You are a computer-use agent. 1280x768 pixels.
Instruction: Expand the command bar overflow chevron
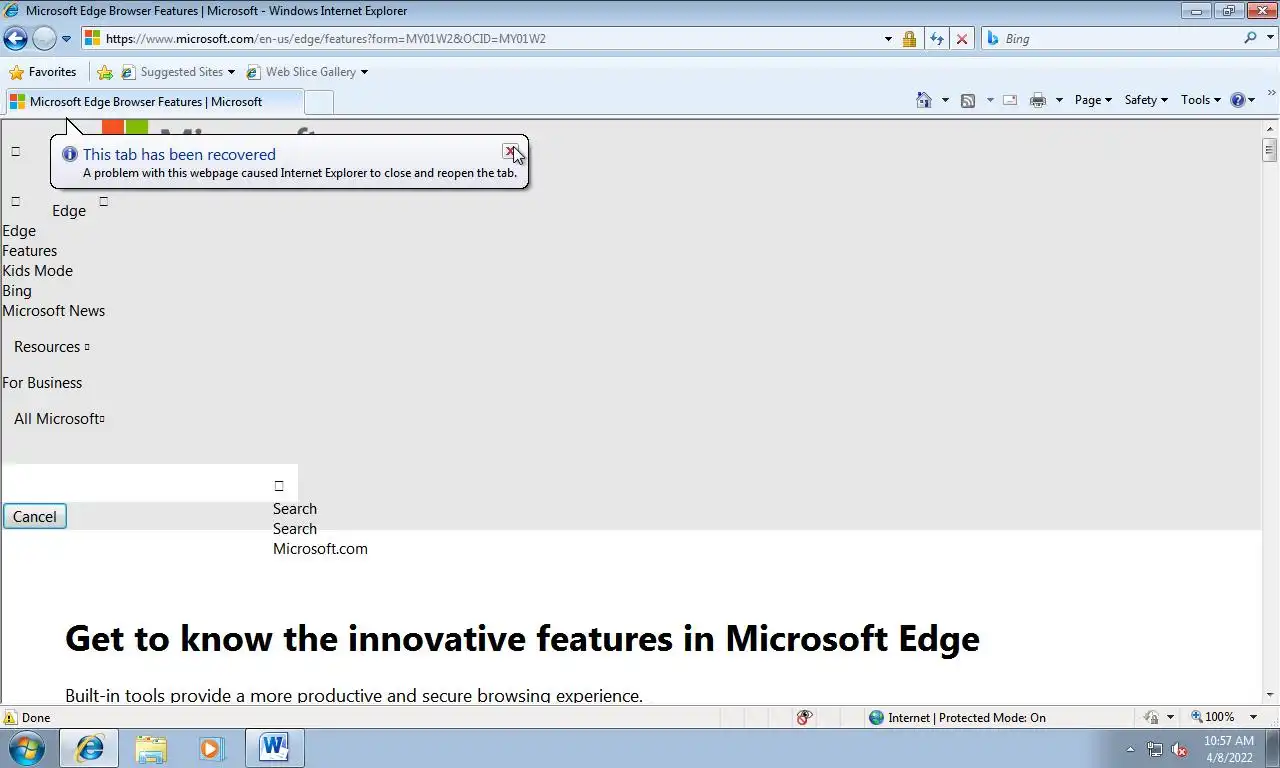[1271, 94]
